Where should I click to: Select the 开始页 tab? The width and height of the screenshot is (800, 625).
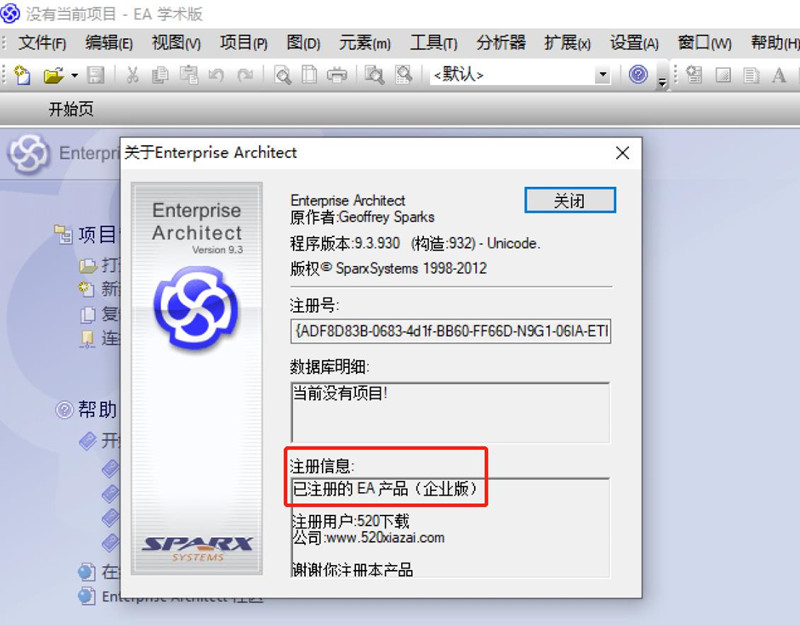(x=71, y=109)
